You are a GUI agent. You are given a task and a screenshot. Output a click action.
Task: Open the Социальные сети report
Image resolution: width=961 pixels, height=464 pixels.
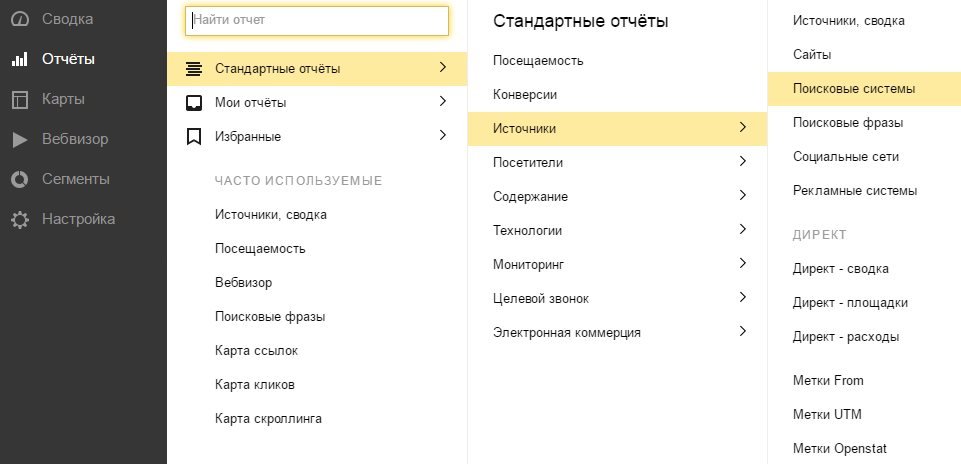tap(845, 157)
